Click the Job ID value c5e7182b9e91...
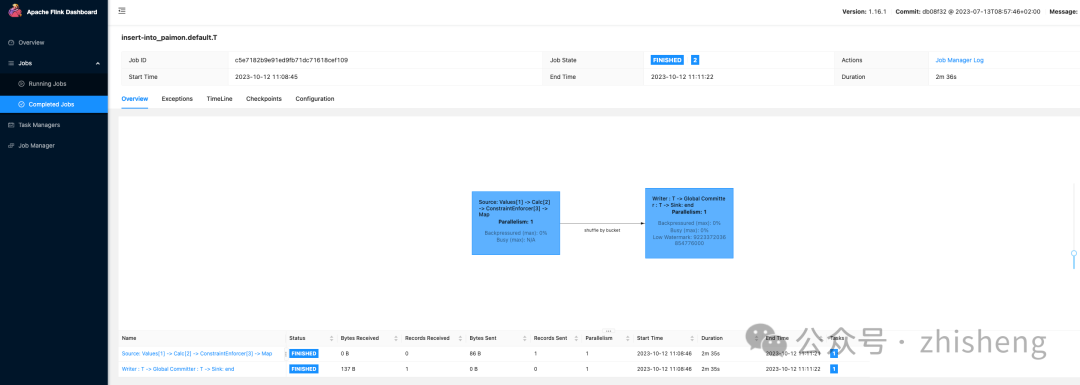 tap(291, 61)
